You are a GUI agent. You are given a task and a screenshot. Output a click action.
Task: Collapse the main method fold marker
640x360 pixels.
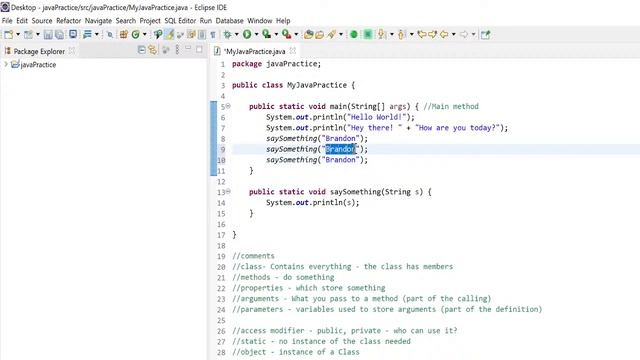(228, 106)
